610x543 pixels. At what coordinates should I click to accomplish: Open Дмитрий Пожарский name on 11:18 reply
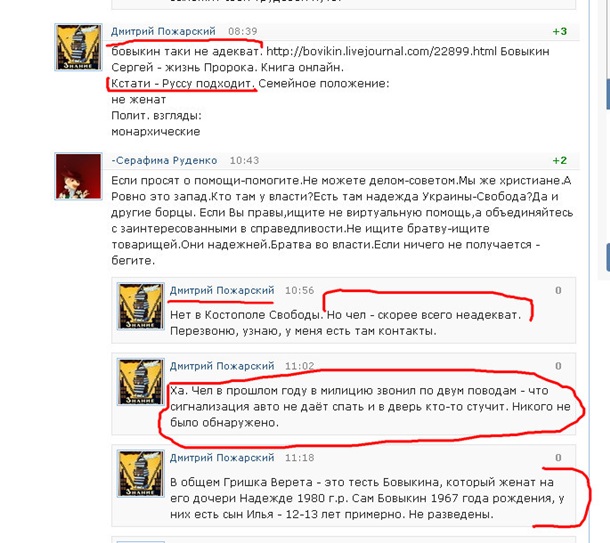tap(222, 457)
